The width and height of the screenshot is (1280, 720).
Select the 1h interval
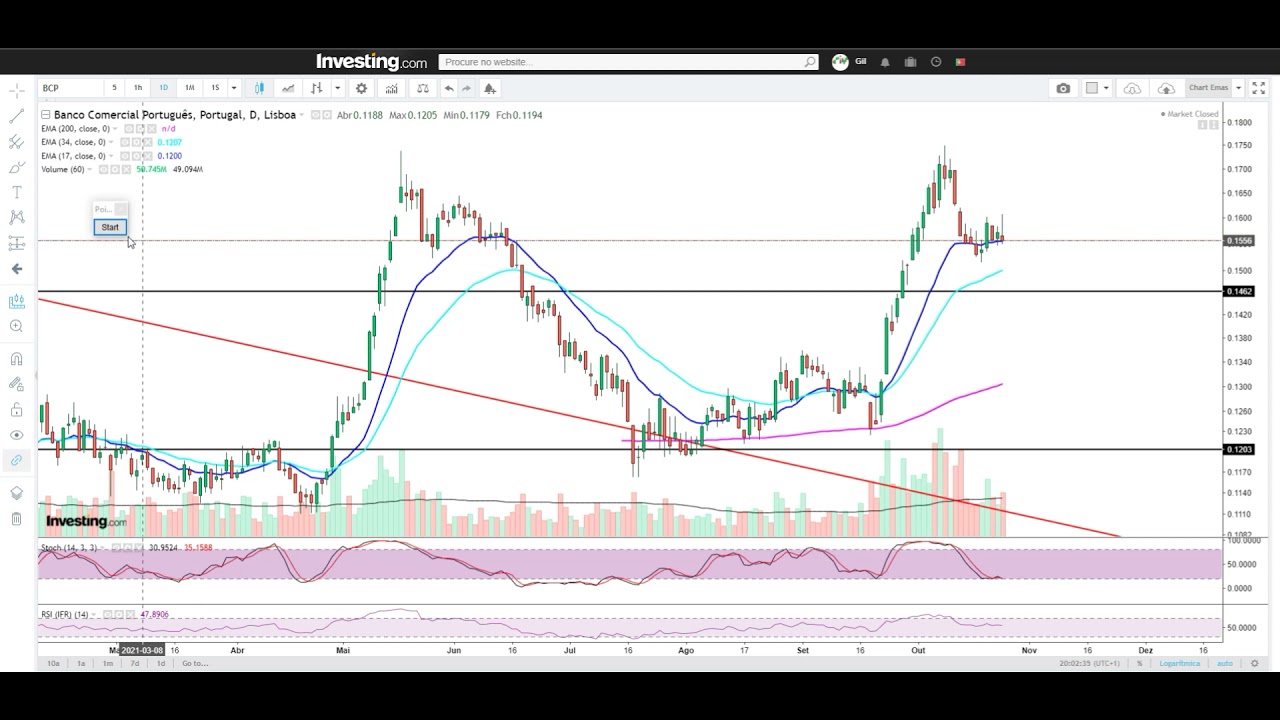(x=138, y=88)
